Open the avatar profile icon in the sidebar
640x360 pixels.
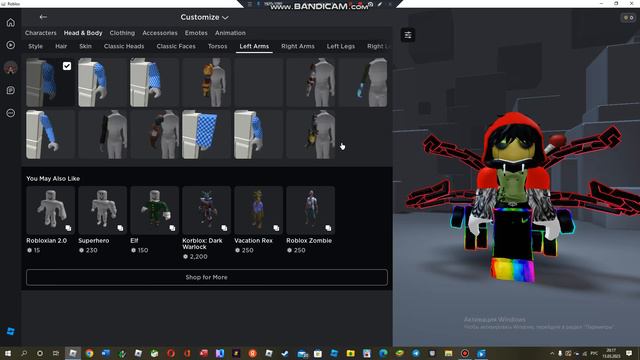(x=11, y=68)
